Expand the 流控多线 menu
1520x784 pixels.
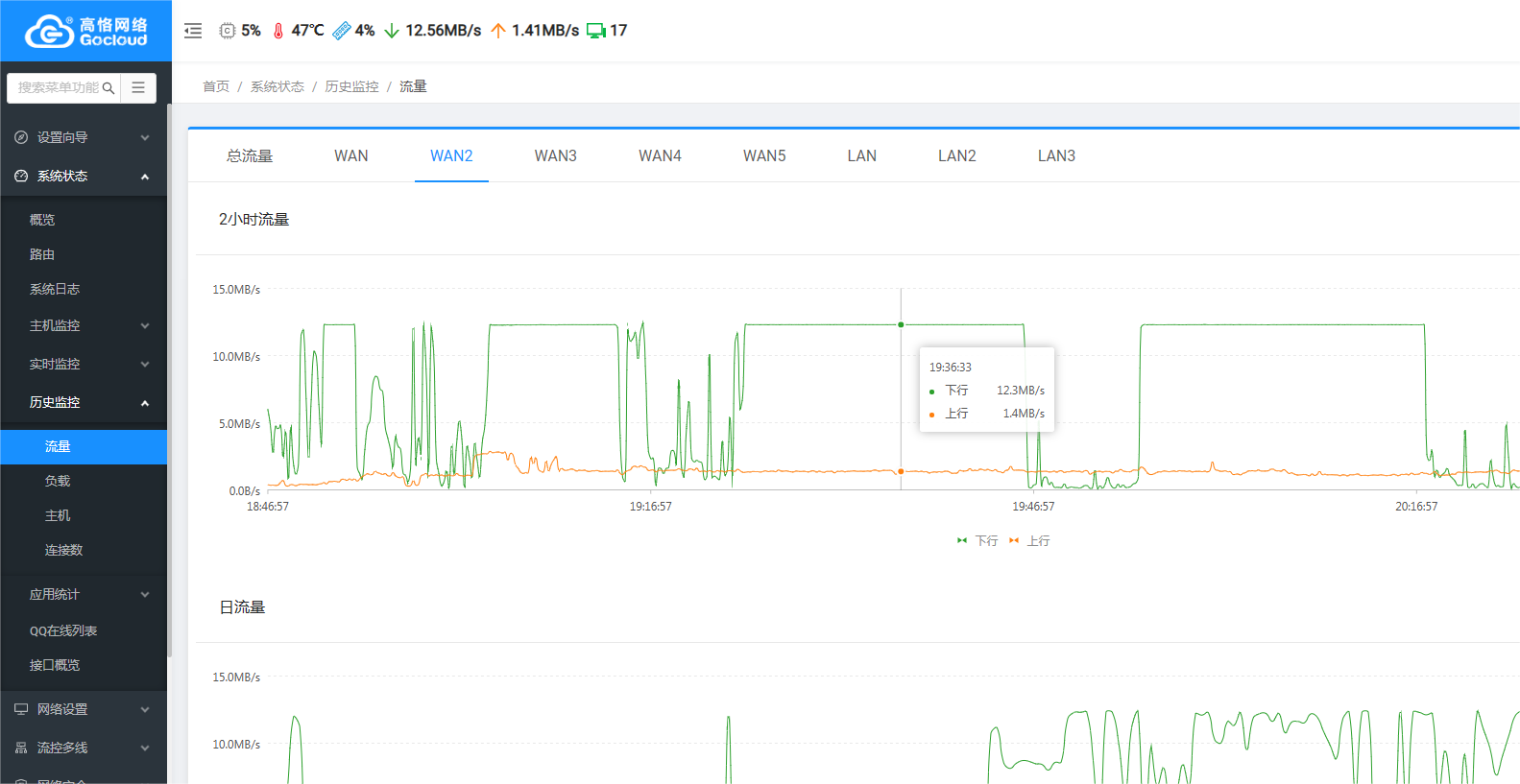(84, 748)
